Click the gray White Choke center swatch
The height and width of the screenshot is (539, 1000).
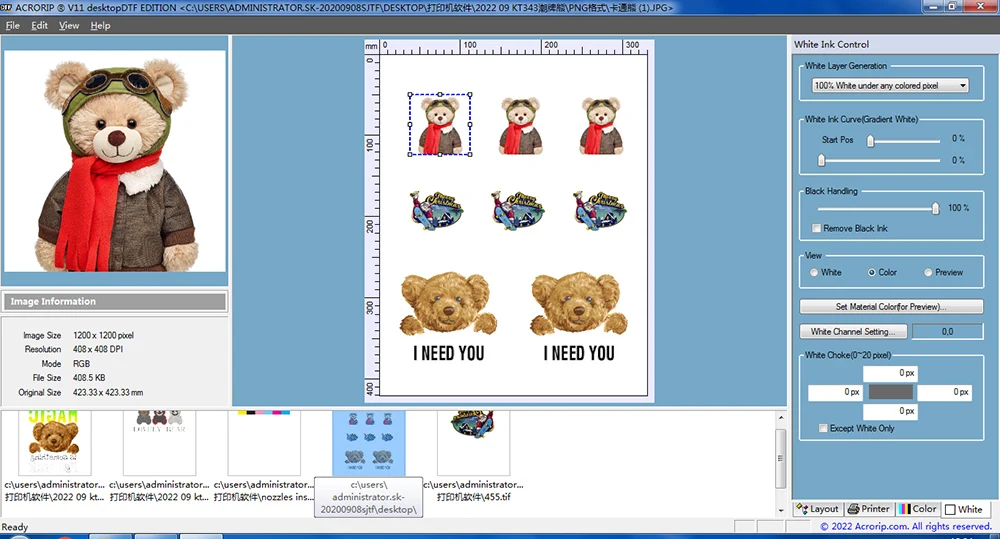tap(890, 392)
